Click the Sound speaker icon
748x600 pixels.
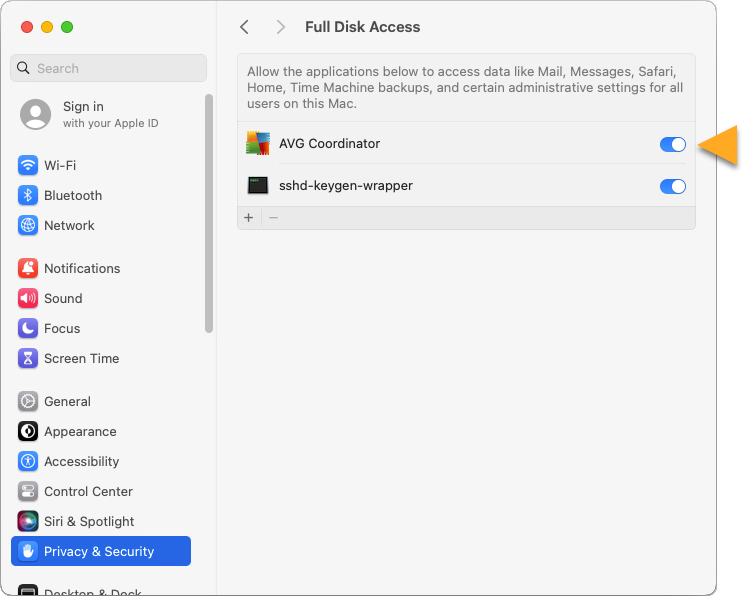[28, 298]
